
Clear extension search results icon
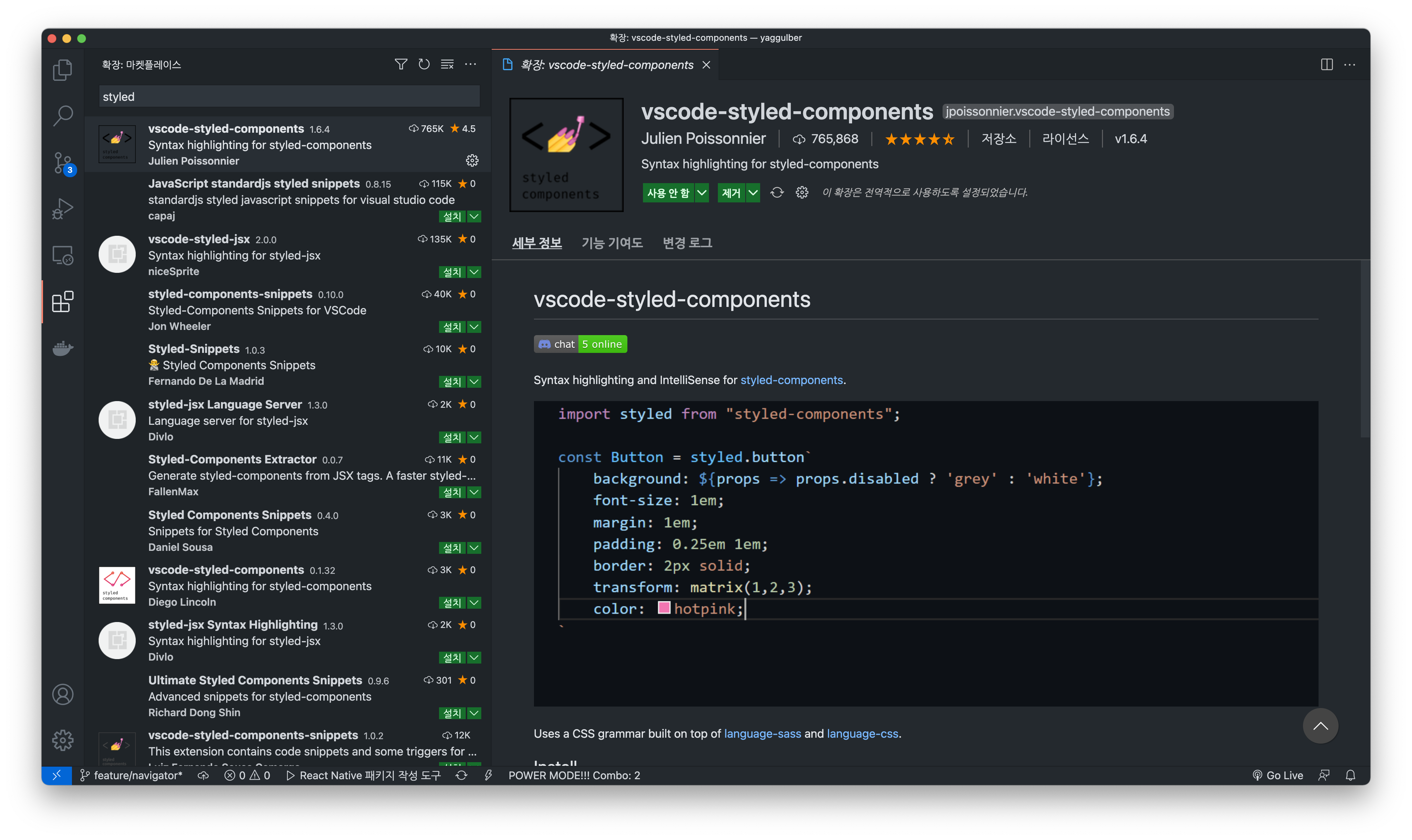click(x=447, y=65)
